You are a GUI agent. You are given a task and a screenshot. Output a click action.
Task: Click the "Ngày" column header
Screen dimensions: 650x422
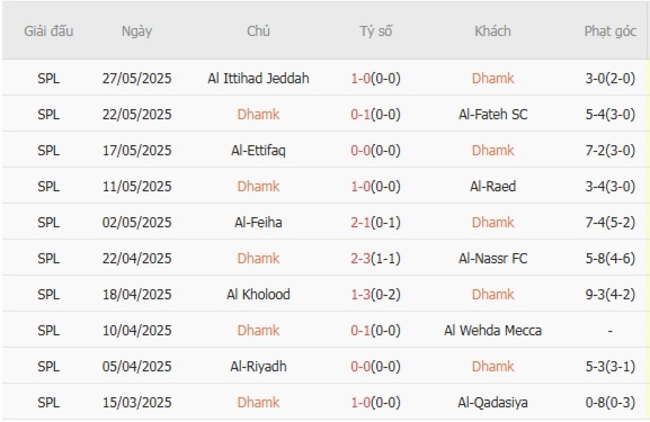pos(137,31)
